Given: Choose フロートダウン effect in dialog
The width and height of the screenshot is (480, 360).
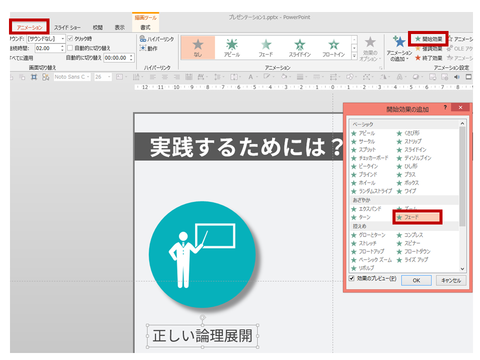Looking at the screenshot, I should click(414, 252).
